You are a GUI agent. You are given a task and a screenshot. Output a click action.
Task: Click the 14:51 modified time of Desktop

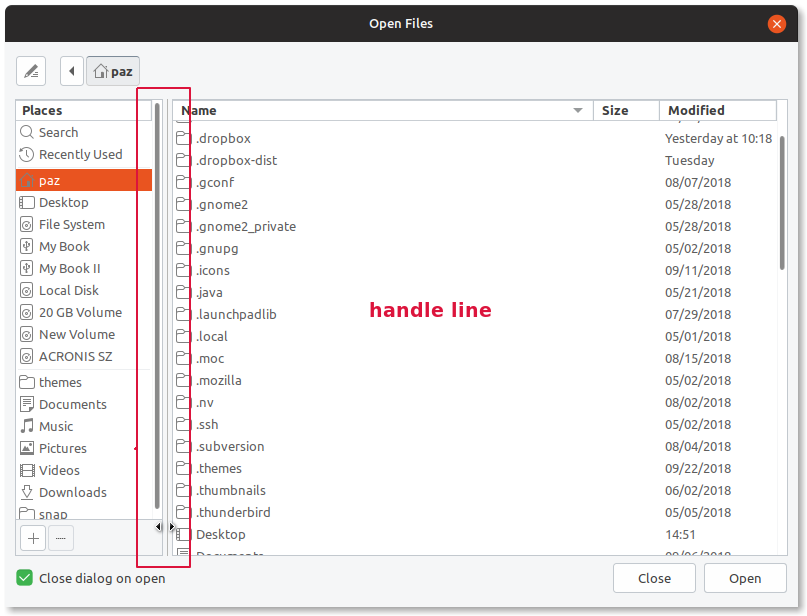click(680, 535)
